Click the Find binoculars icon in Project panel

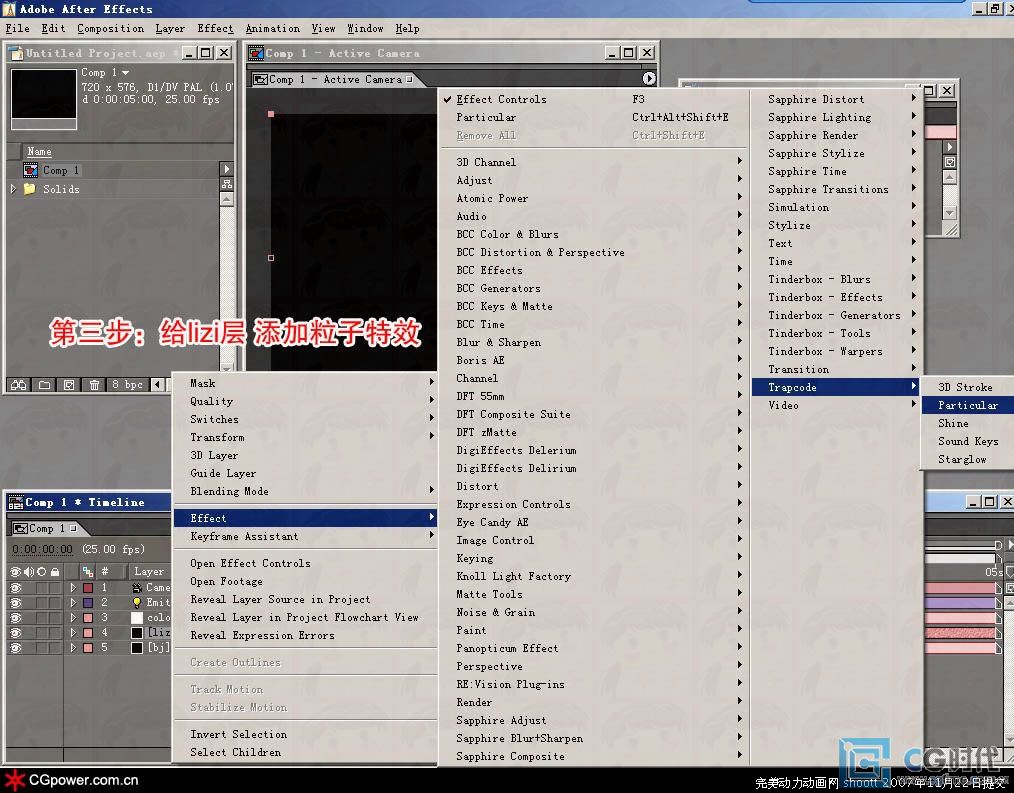coord(19,385)
